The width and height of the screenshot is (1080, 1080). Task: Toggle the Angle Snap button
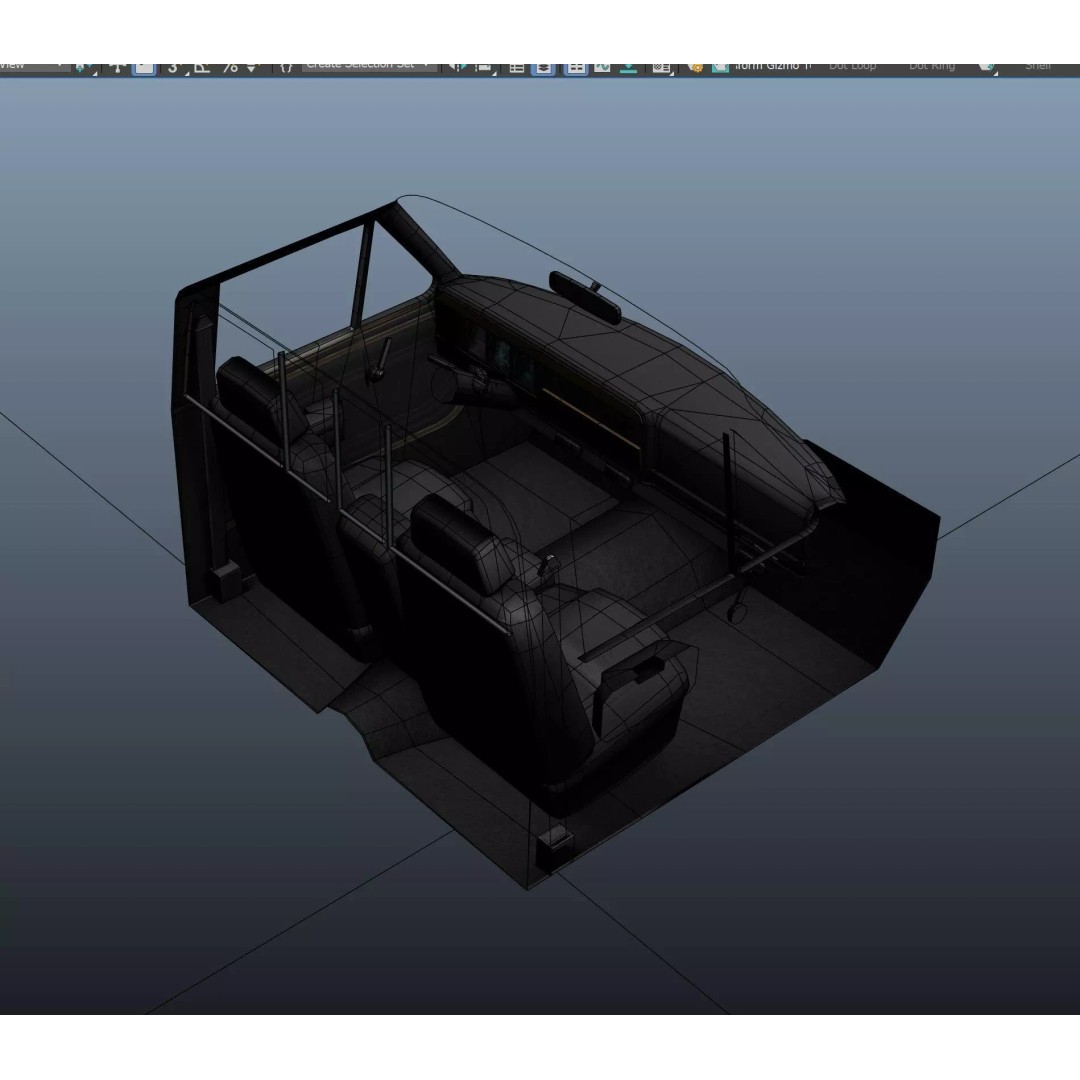(201, 68)
